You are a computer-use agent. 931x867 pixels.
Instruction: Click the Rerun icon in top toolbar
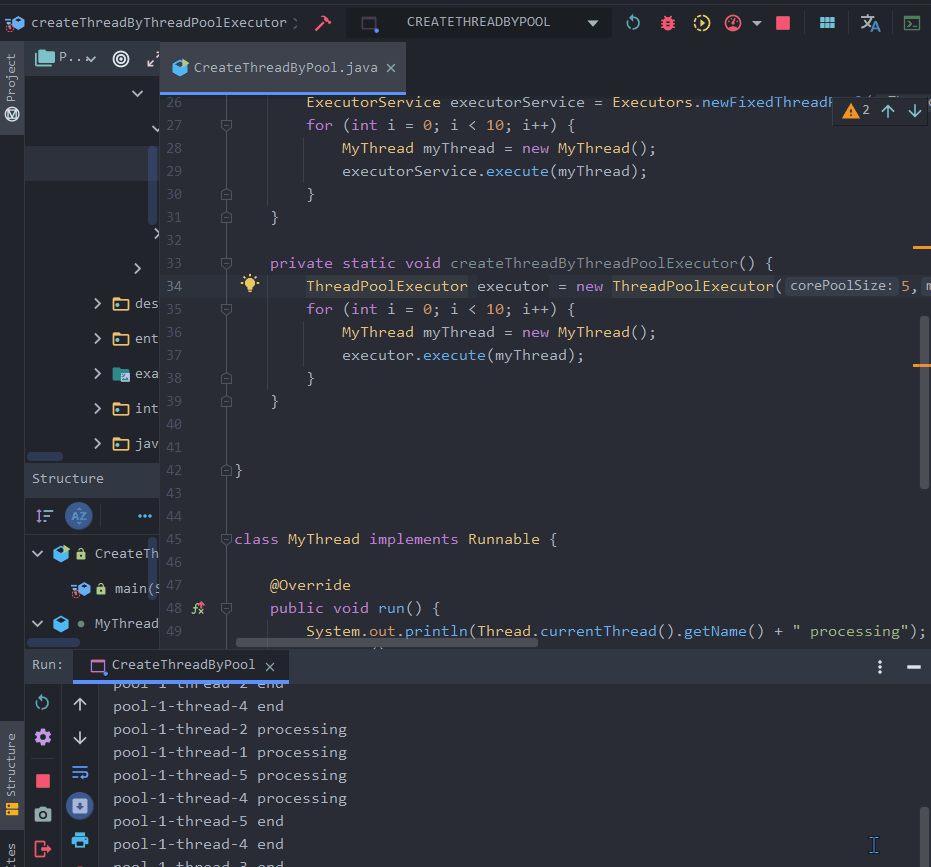point(633,23)
